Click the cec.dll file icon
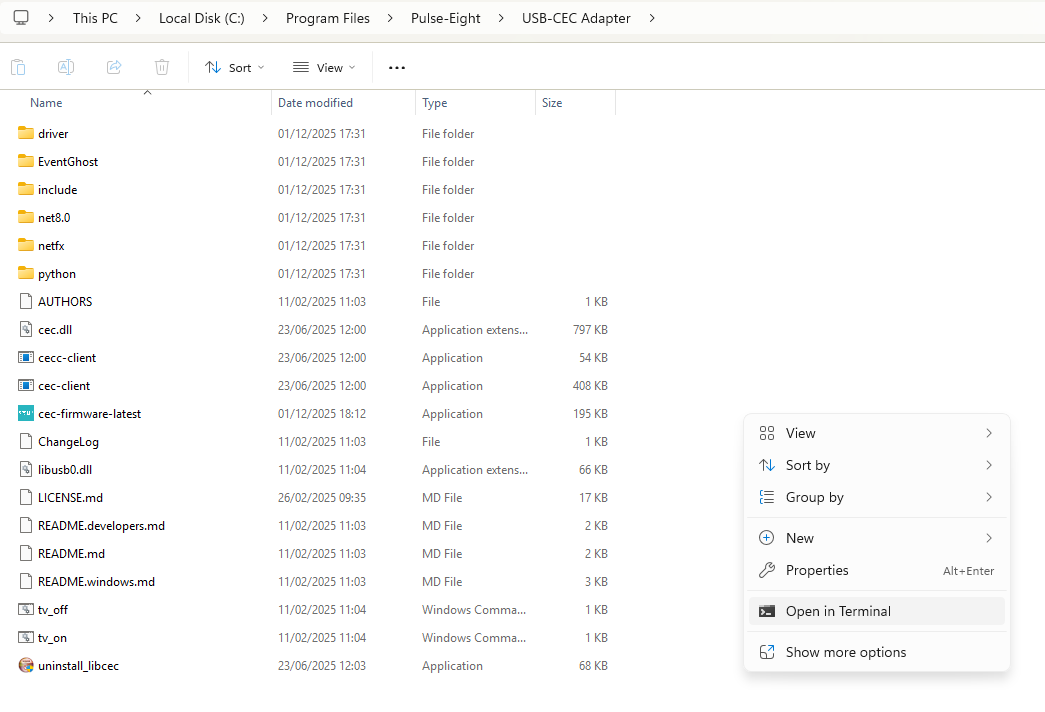 (26, 329)
